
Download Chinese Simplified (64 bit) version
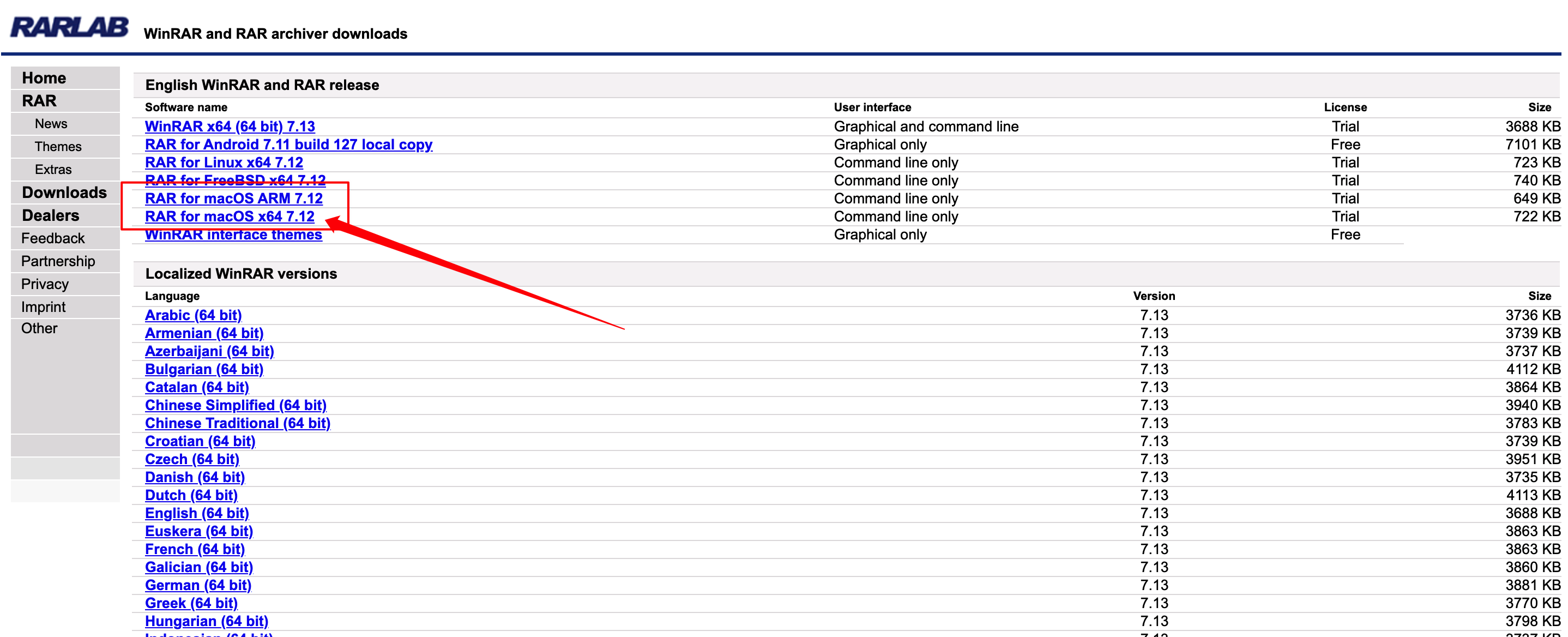[x=236, y=406]
